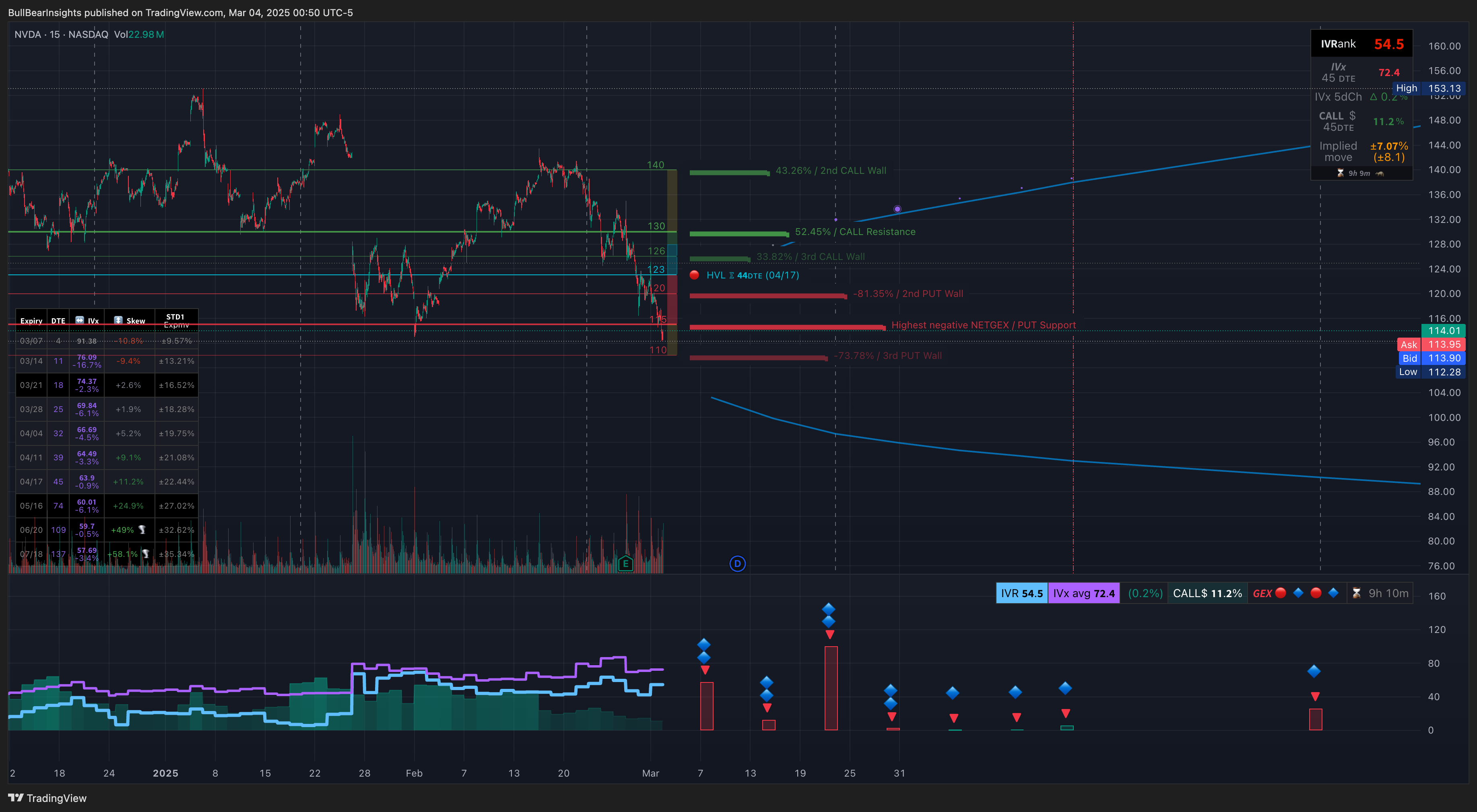Click the 76.09 IVx value in 03/14 row

87,357
